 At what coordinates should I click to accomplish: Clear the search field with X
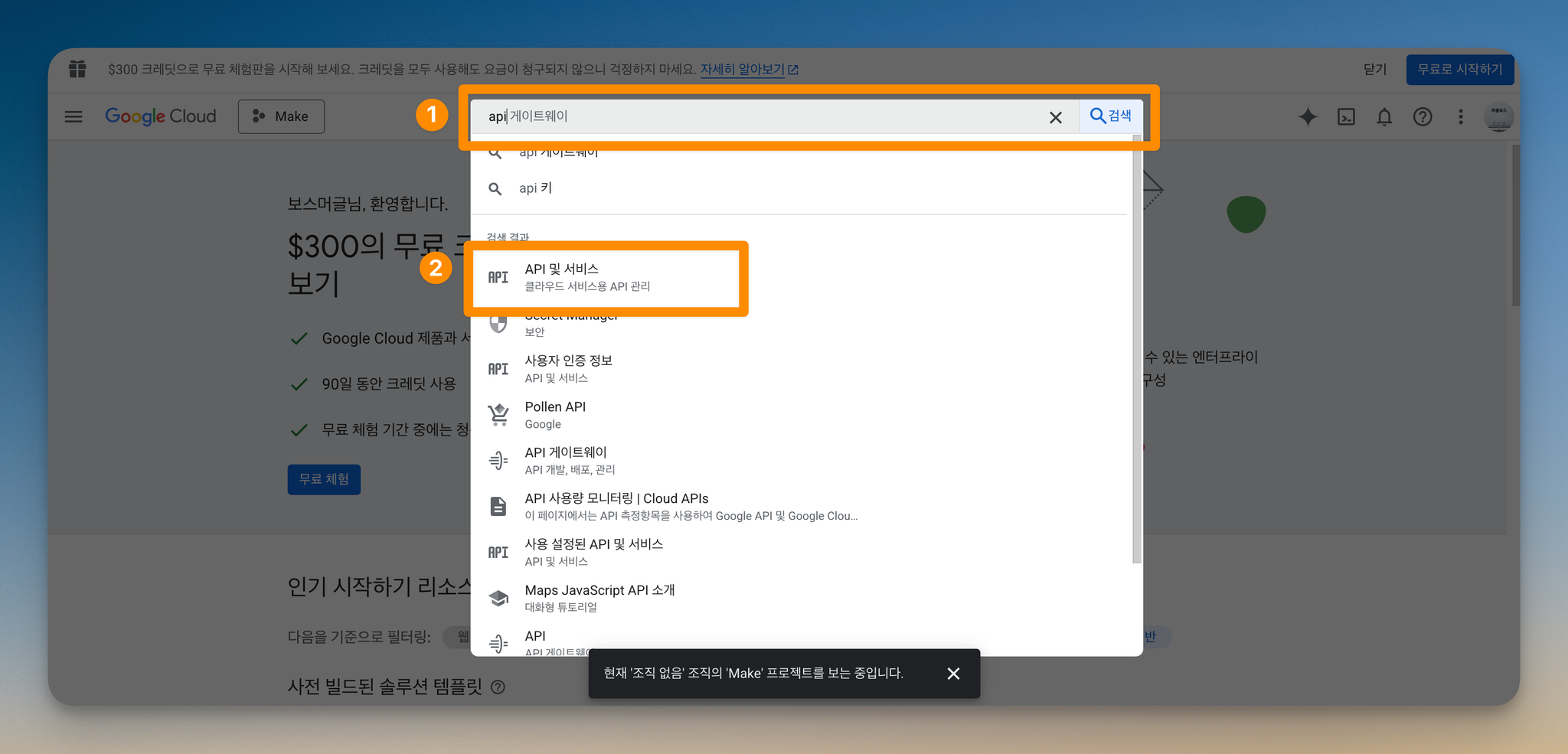tap(1056, 117)
